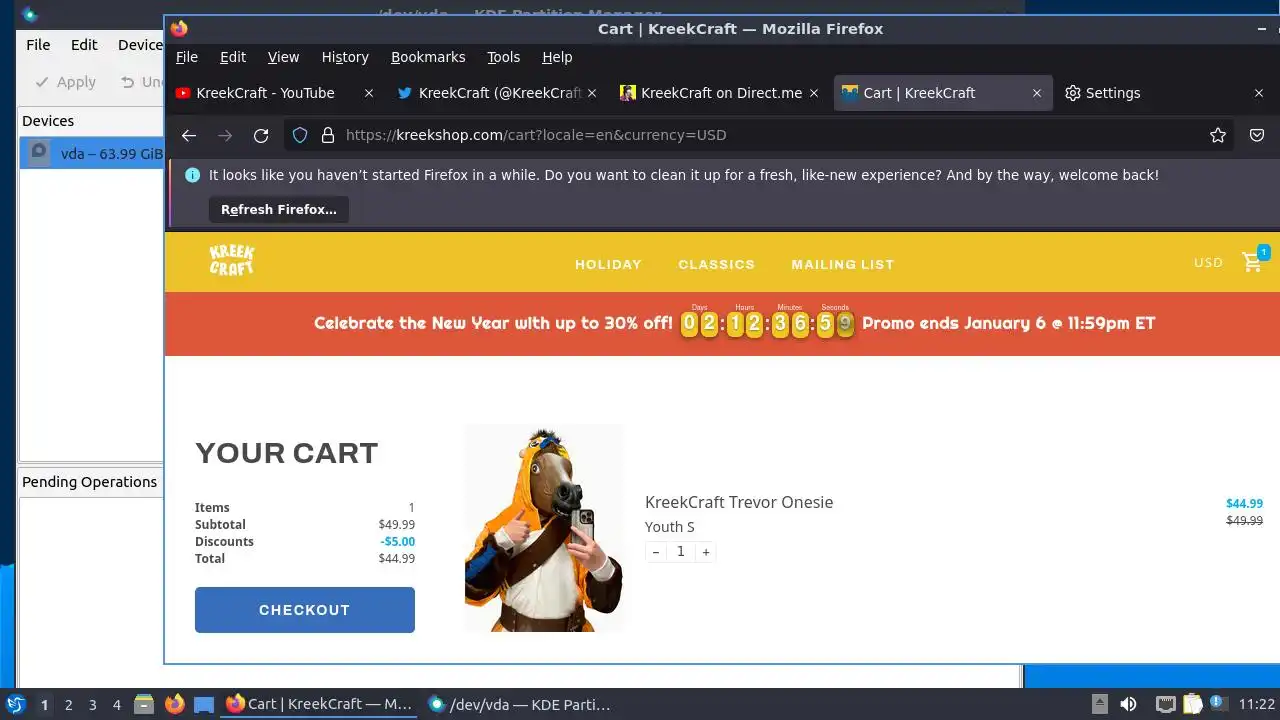Screen dimensions: 1280x720
Task: Open Firefox View menu
Action: [283, 57]
